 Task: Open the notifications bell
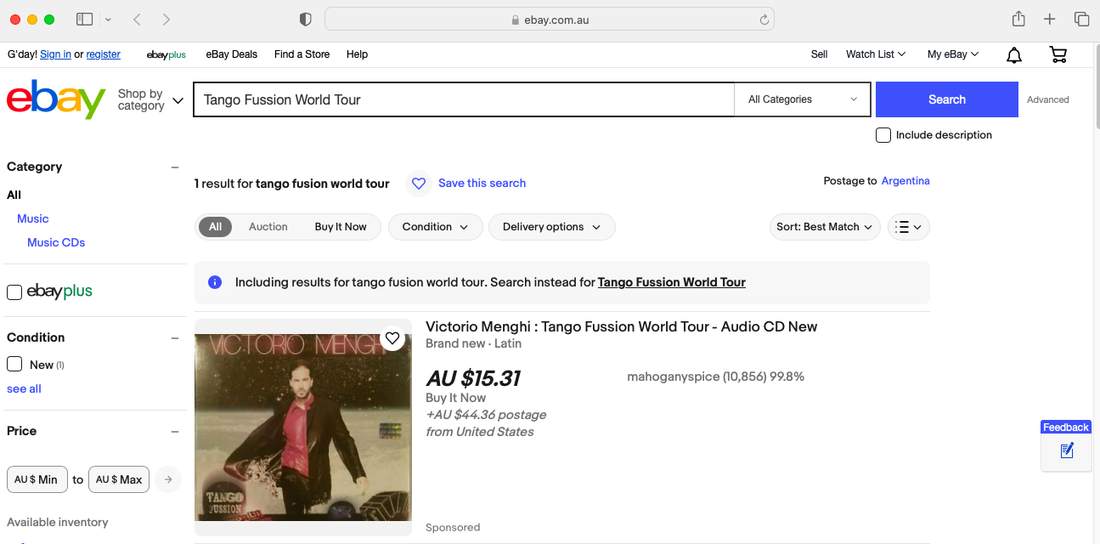coord(1014,55)
